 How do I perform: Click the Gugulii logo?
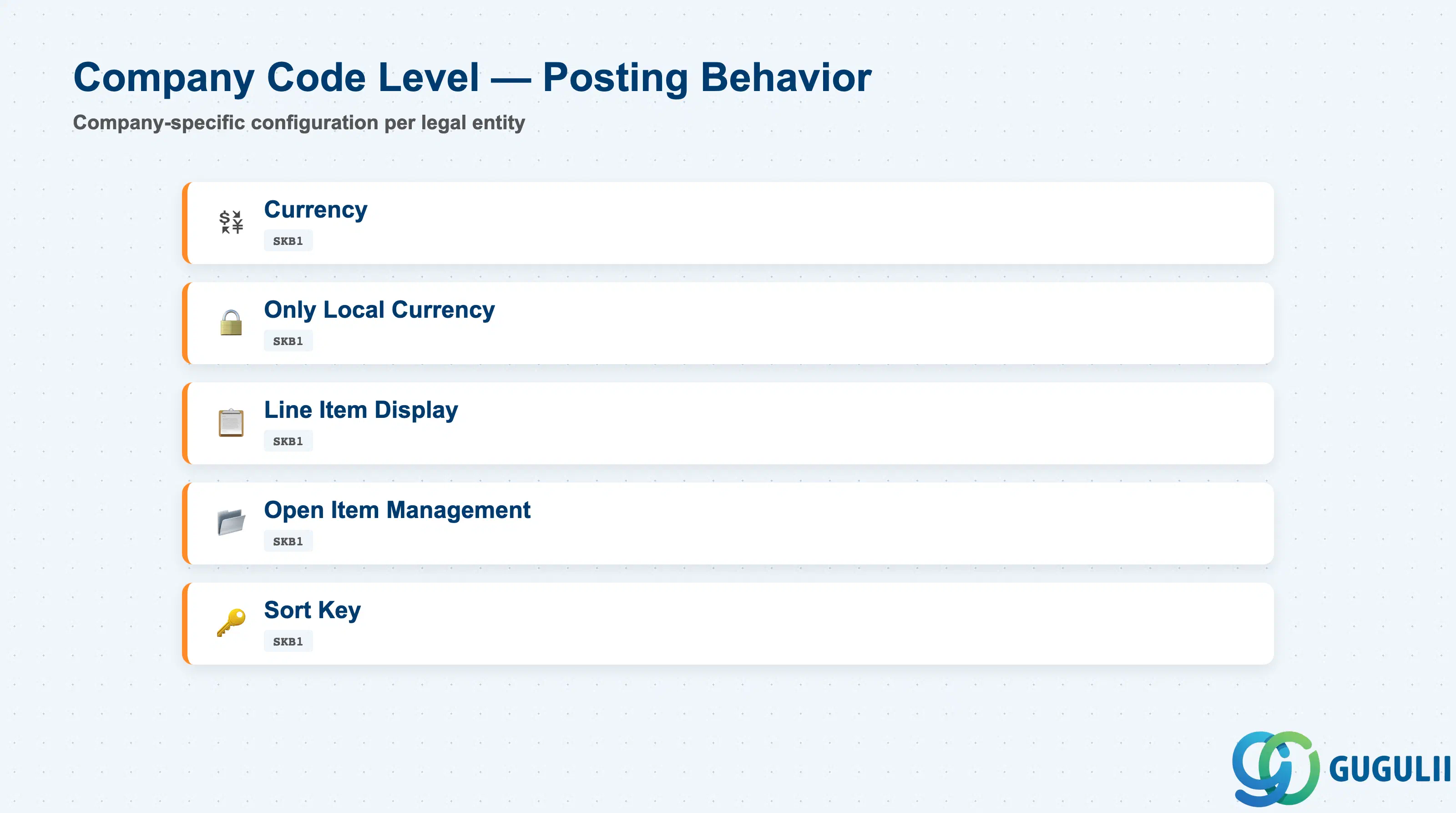1341,769
